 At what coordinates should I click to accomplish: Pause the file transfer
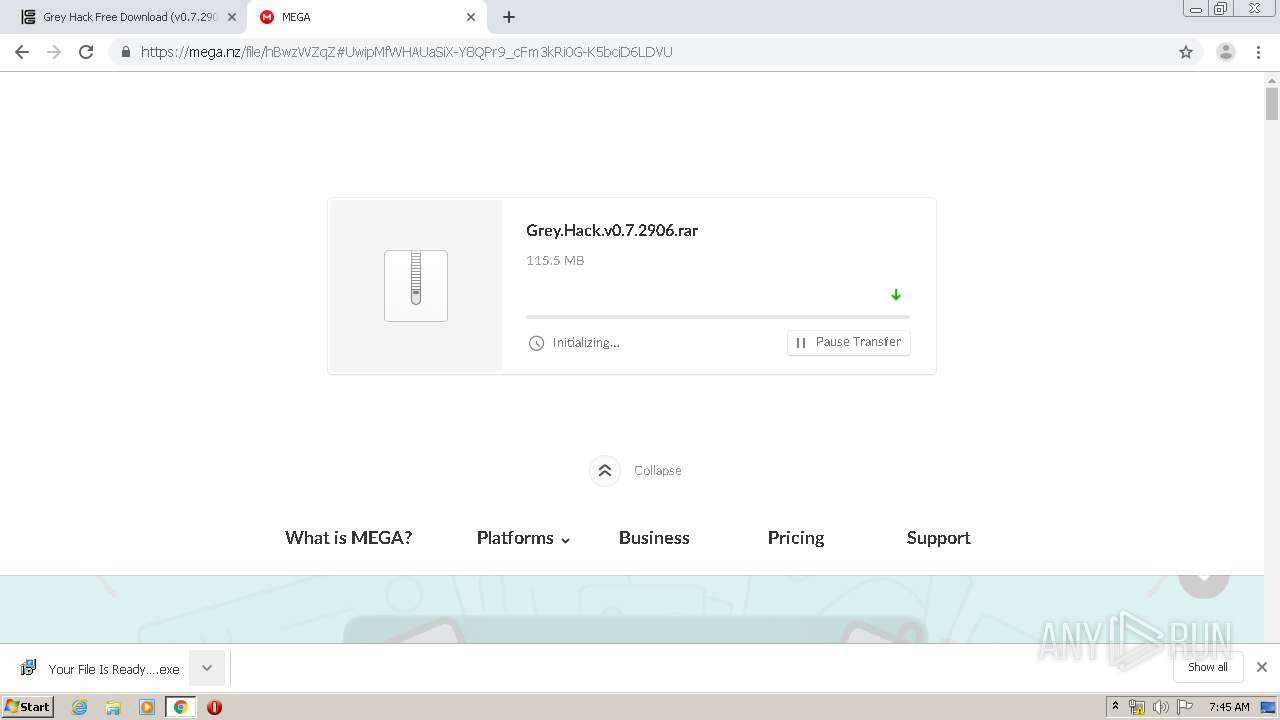point(849,342)
